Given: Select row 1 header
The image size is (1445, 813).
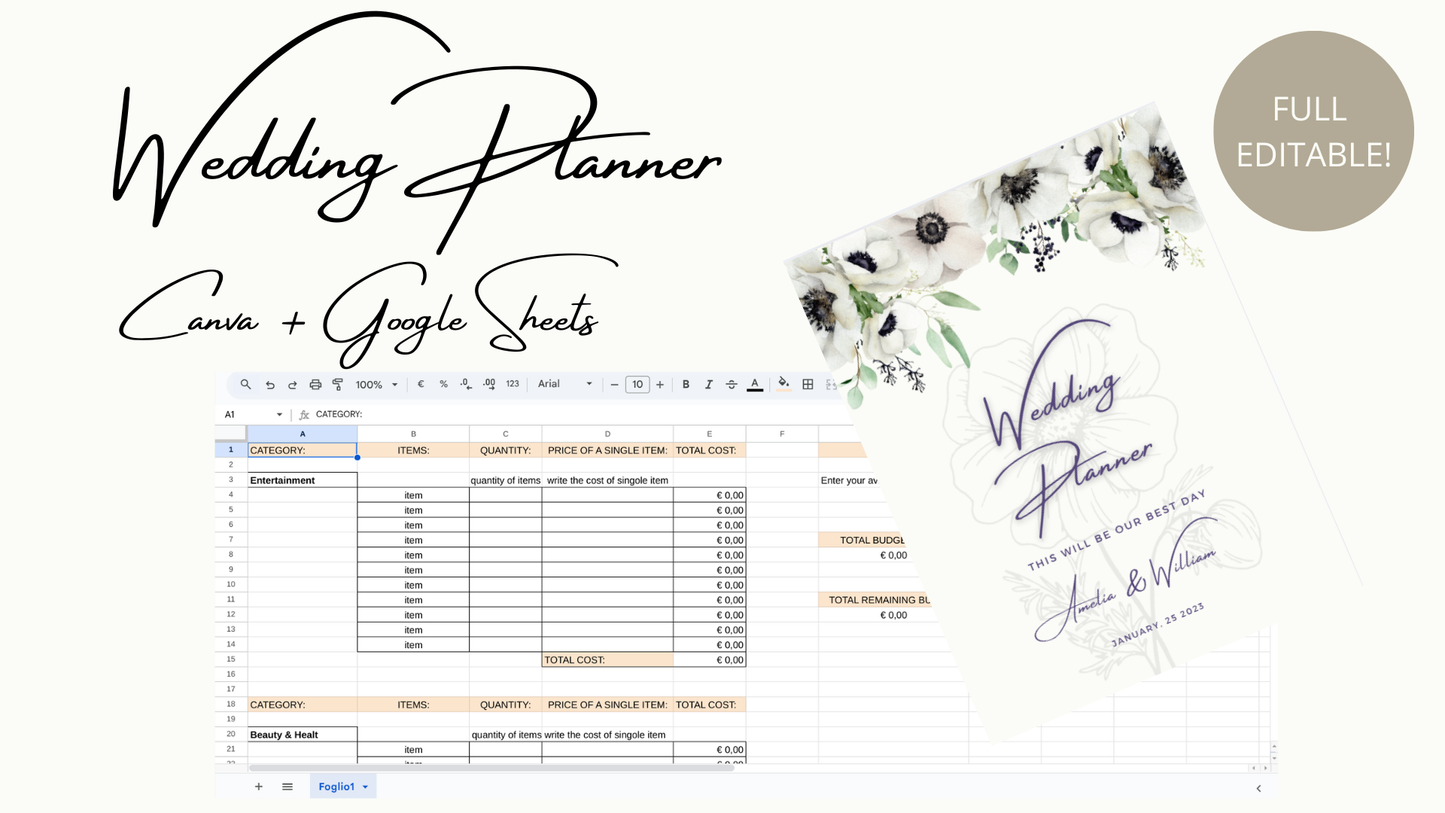Looking at the screenshot, I should click(231, 450).
